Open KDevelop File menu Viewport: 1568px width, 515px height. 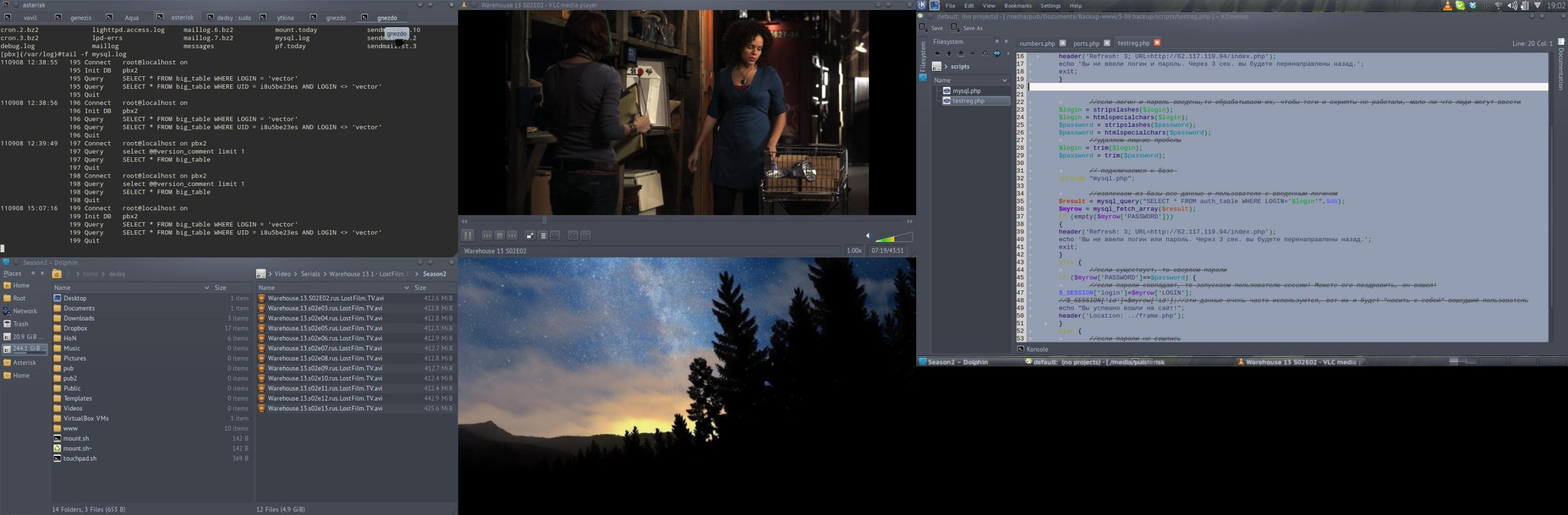(950, 5)
